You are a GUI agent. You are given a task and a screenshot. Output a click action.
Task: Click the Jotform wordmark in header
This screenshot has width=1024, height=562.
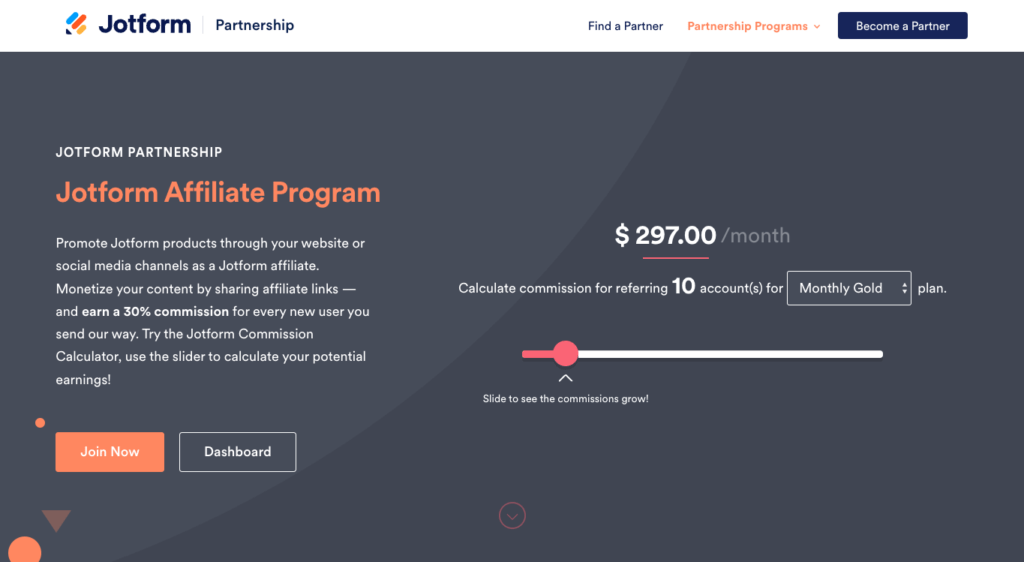click(144, 24)
